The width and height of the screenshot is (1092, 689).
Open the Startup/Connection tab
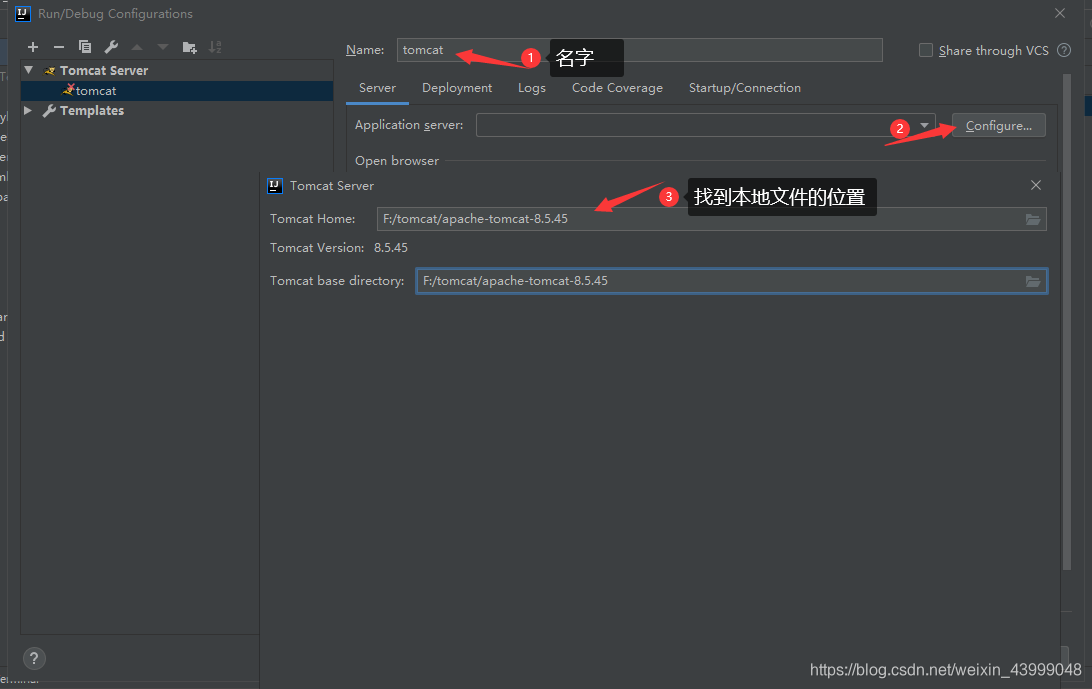(744, 88)
